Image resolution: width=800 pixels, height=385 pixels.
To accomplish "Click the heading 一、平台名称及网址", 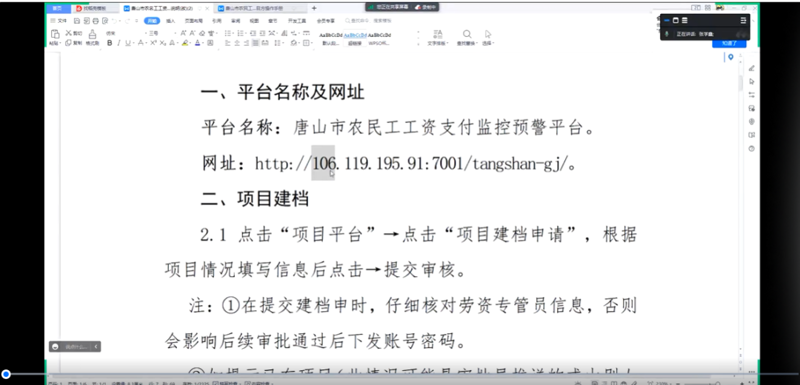I will click(283, 93).
